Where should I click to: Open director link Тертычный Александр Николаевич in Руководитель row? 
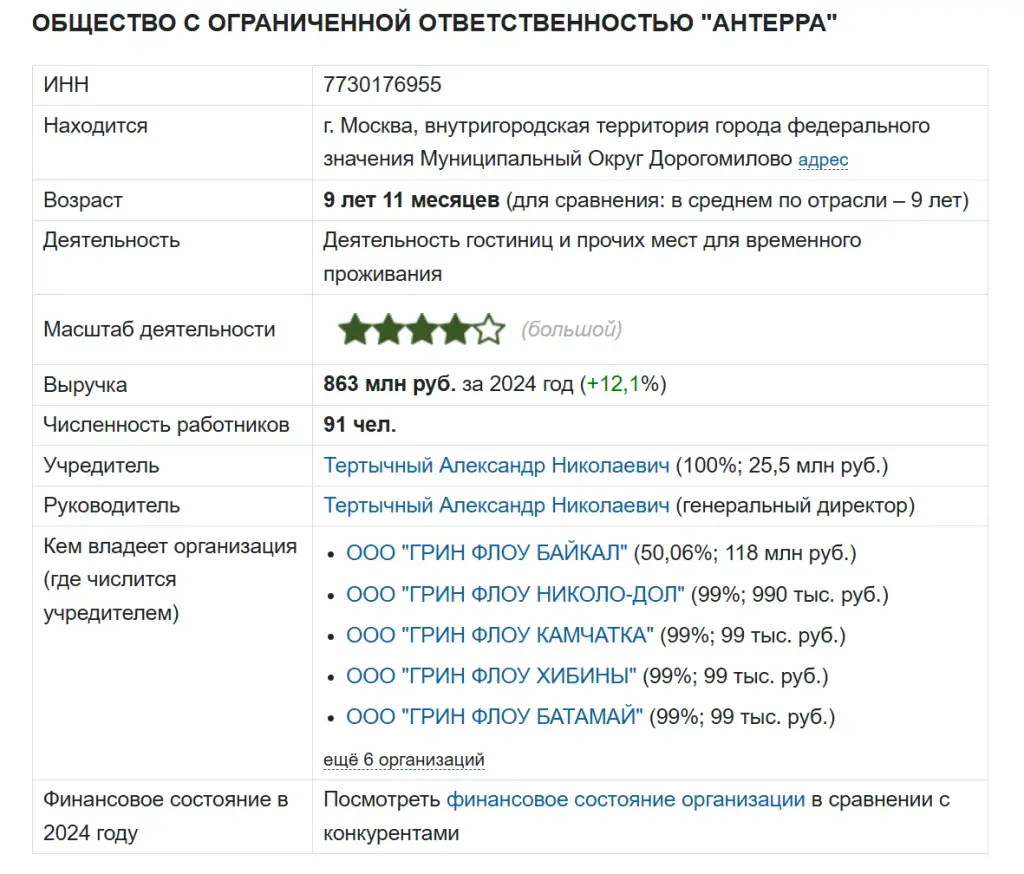pyautogui.click(x=496, y=506)
